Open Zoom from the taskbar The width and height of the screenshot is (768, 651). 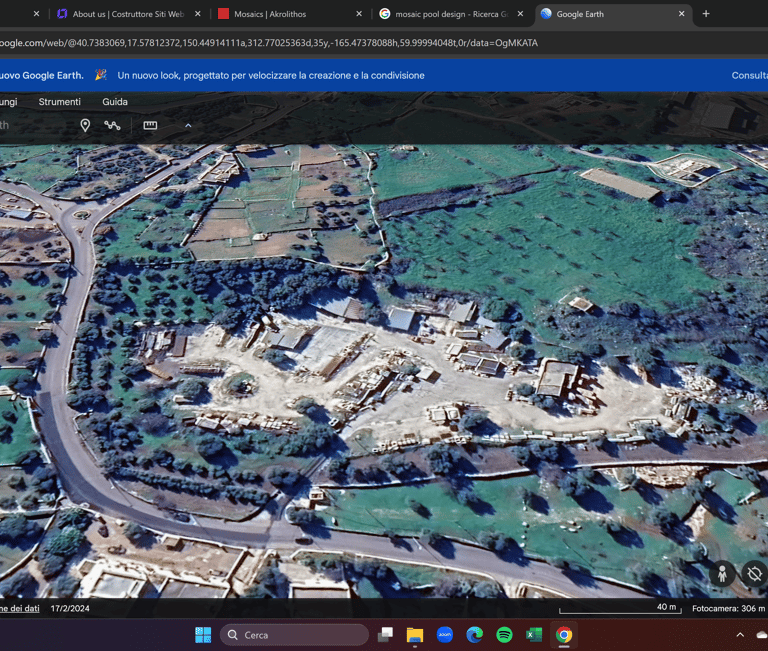[x=445, y=635]
